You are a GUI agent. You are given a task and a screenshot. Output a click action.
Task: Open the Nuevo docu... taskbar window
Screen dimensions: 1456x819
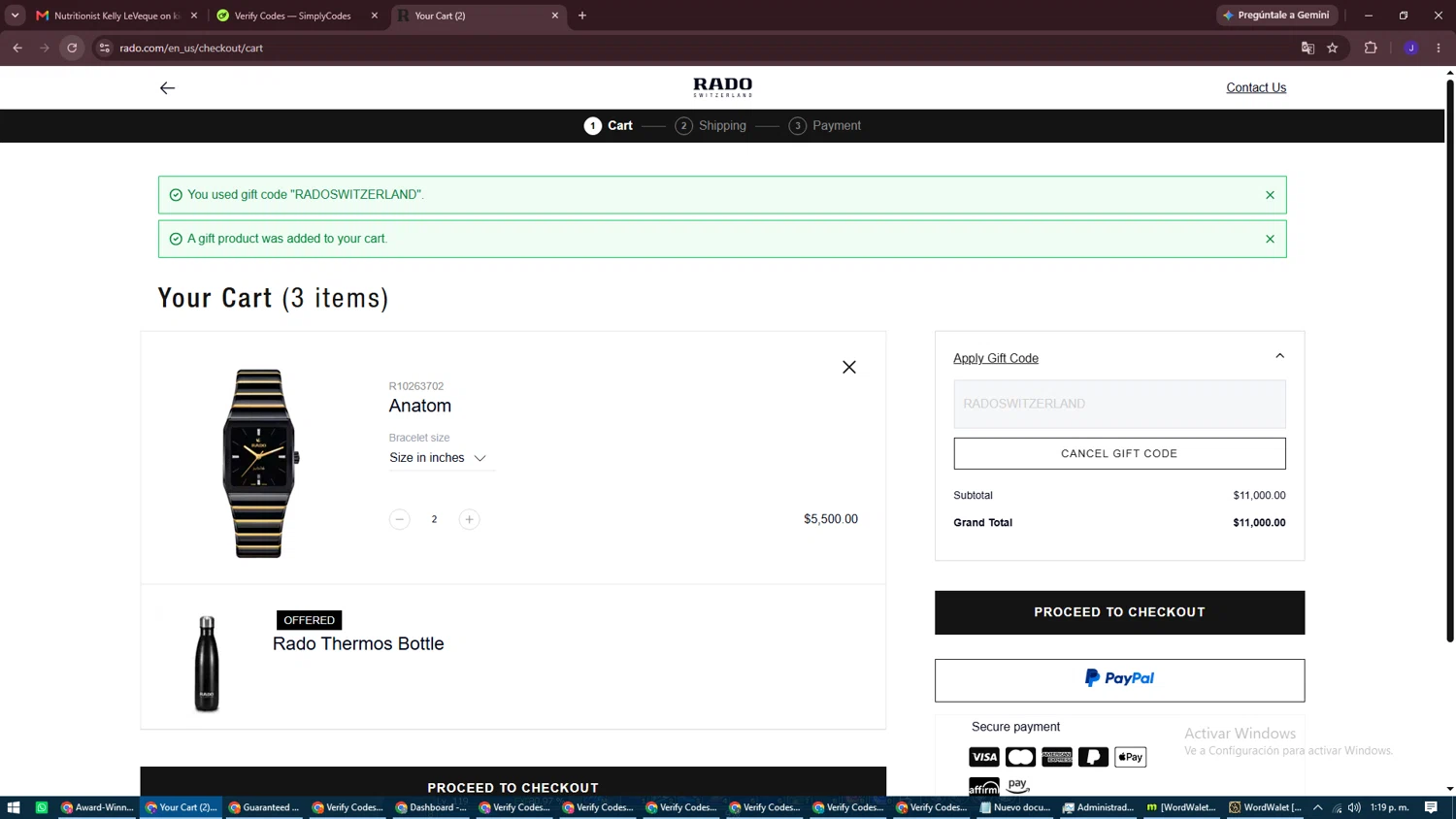(x=1015, y=807)
